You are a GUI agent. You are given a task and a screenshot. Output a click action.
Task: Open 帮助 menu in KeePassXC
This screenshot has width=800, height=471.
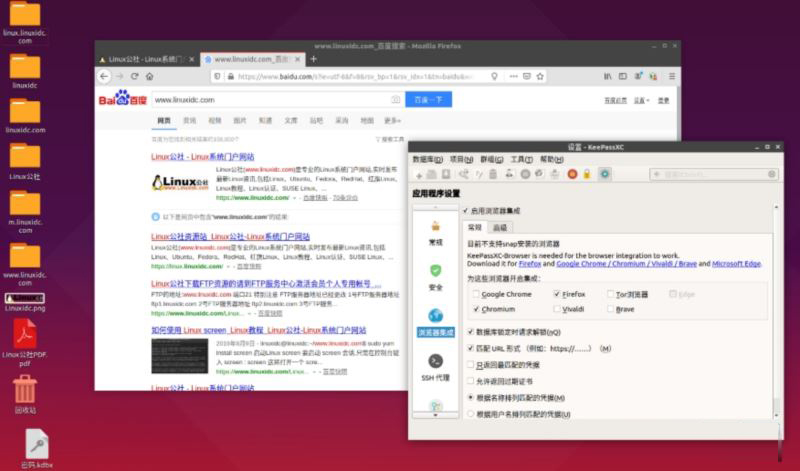552,160
